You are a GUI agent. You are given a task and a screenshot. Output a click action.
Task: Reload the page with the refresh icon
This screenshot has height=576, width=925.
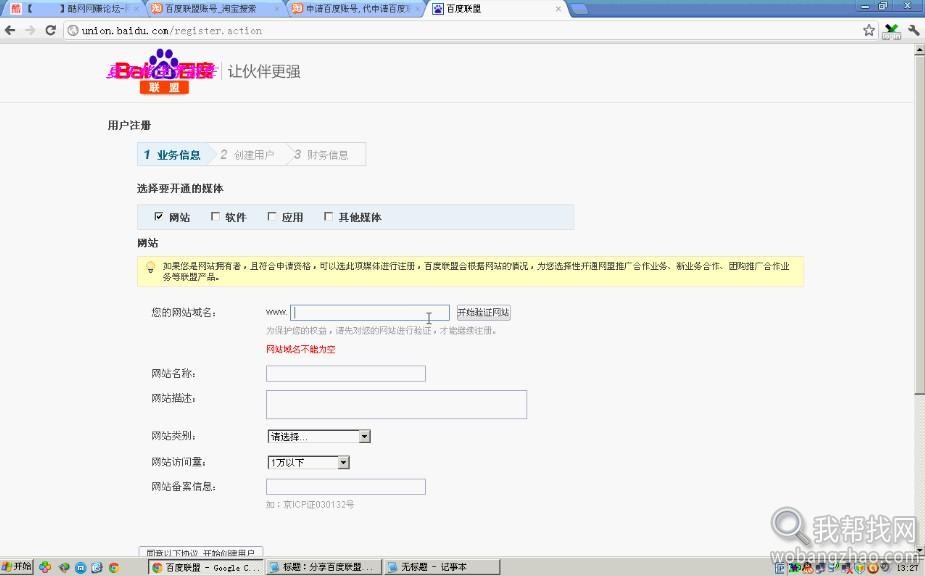click(x=51, y=30)
